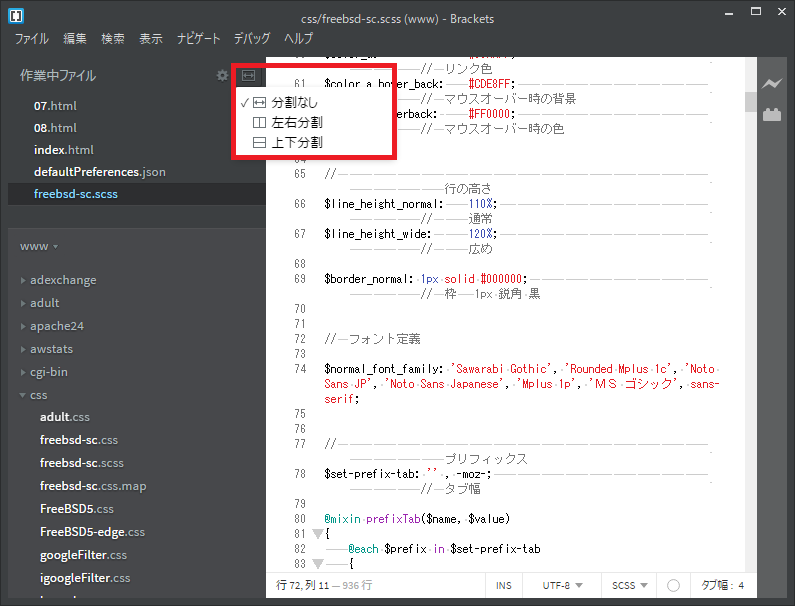Screen dimensions: 795x606
Task: Open the 検索 menu
Action: 113,39
